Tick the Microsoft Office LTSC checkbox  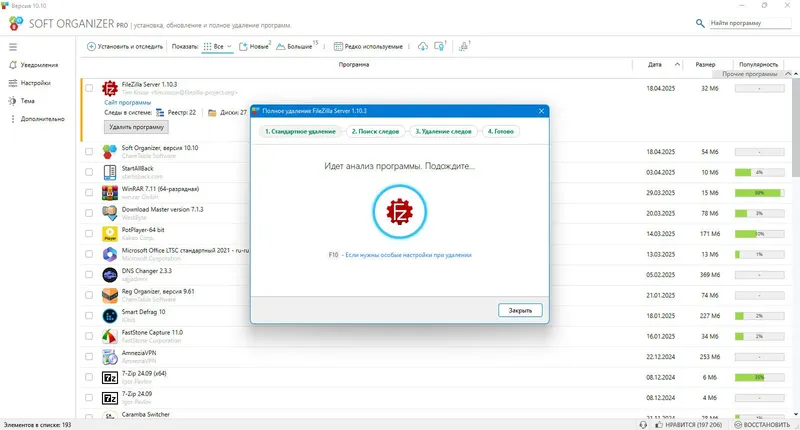[89, 254]
